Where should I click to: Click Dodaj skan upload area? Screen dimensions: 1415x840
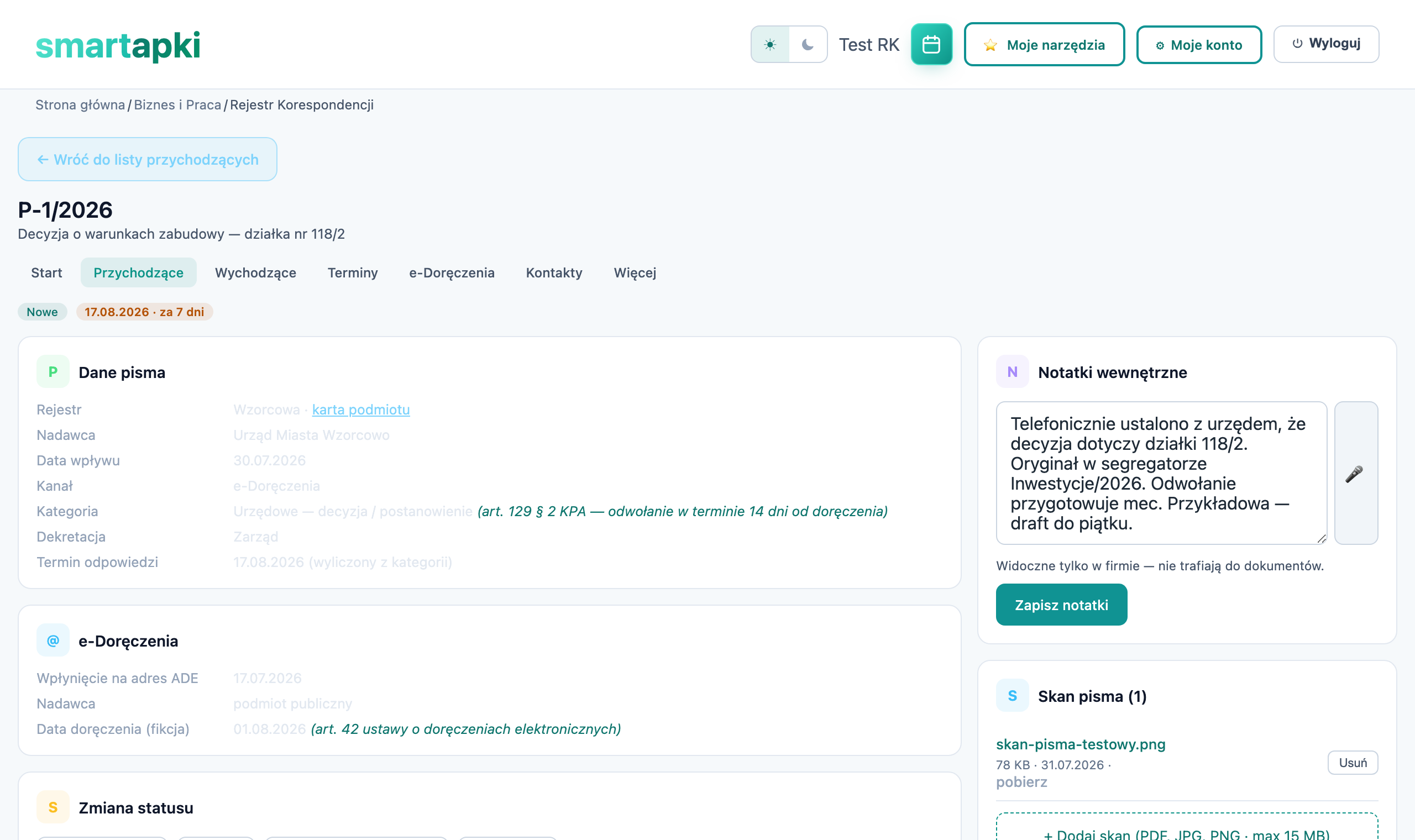pyautogui.click(x=1186, y=827)
